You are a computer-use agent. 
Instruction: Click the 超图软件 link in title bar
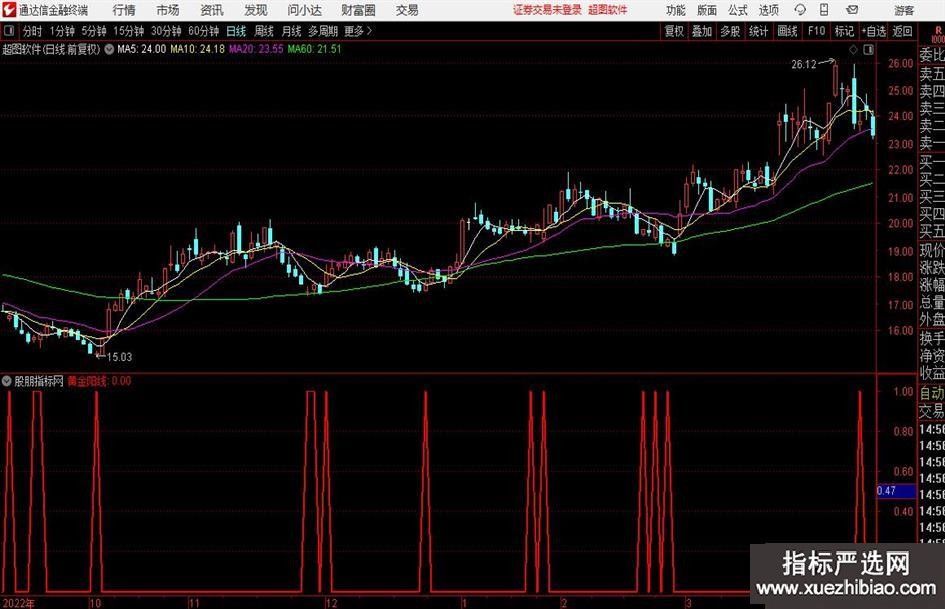click(608, 10)
